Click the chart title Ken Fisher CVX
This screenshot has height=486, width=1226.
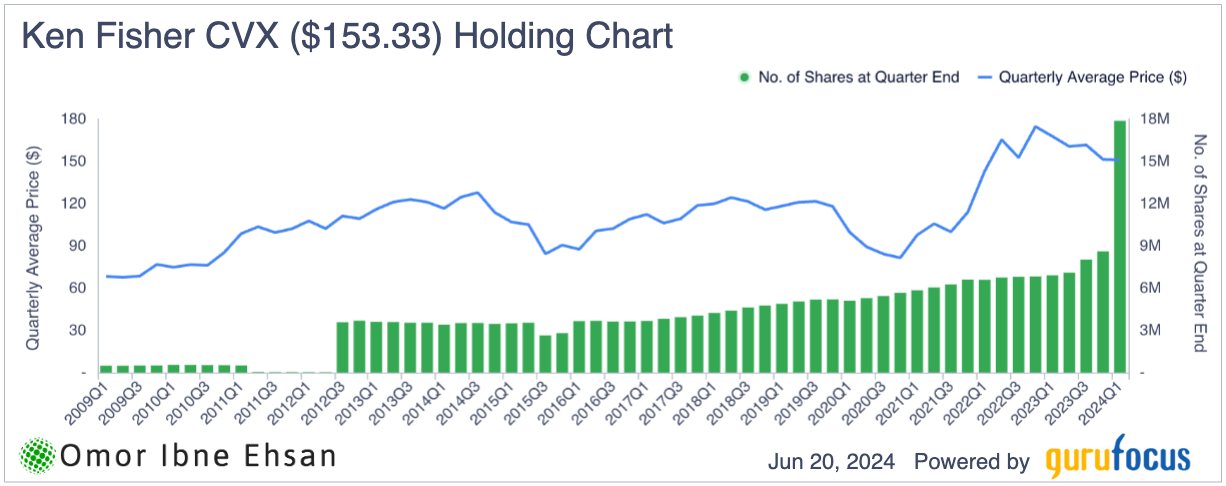(346, 36)
